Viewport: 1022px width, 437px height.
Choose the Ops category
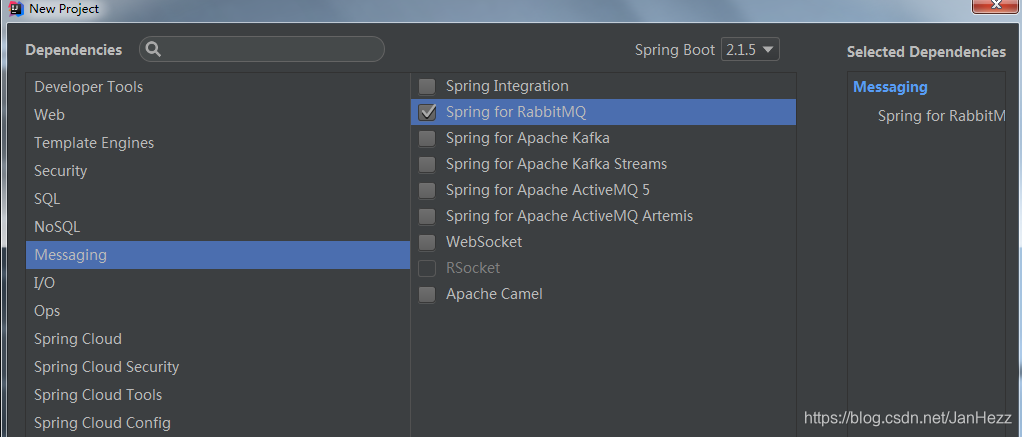(x=218, y=311)
